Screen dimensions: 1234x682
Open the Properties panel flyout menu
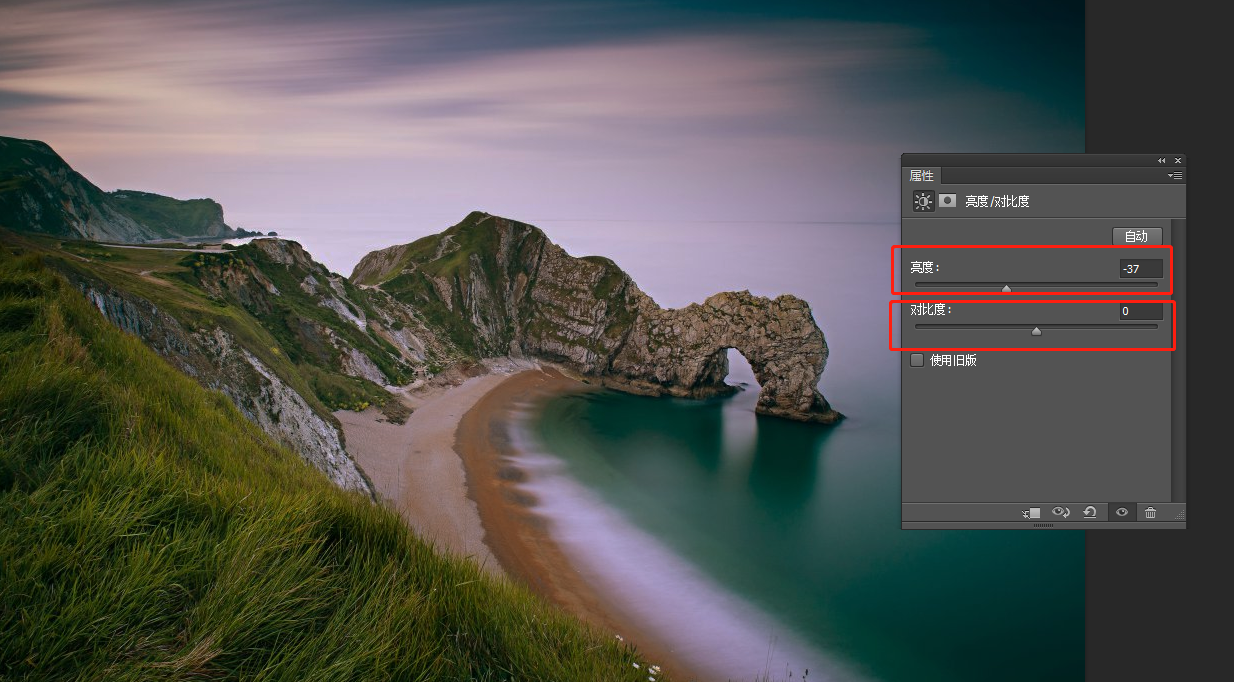coord(1176,175)
